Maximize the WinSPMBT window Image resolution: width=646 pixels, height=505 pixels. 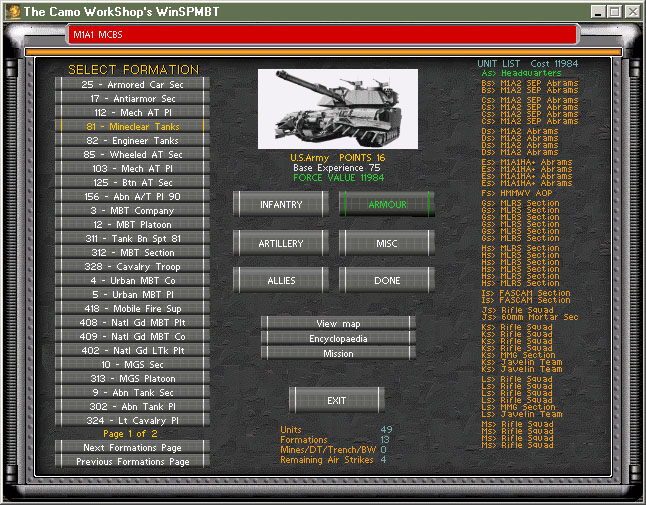point(615,12)
